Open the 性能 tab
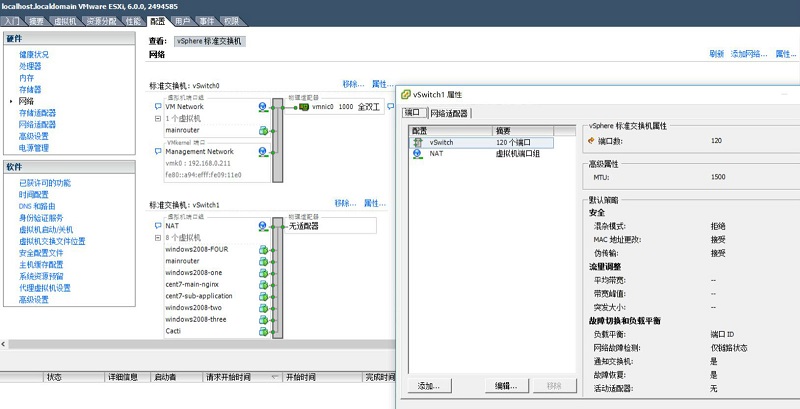 [x=133, y=21]
